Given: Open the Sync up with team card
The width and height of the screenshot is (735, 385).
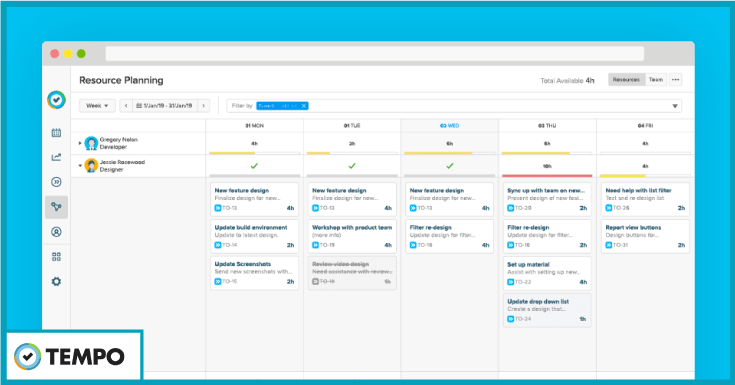Looking at the screenshot, I should [547, 199].
